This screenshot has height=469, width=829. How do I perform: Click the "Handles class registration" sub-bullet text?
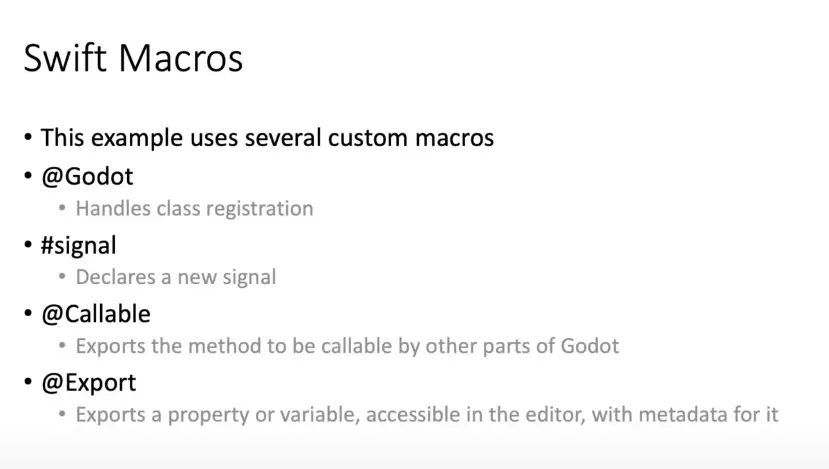click(194, 209)
